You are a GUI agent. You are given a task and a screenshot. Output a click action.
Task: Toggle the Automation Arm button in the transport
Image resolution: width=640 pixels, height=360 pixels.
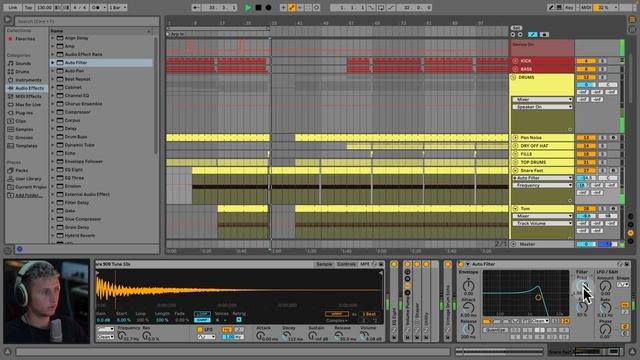tap(292, 7)
